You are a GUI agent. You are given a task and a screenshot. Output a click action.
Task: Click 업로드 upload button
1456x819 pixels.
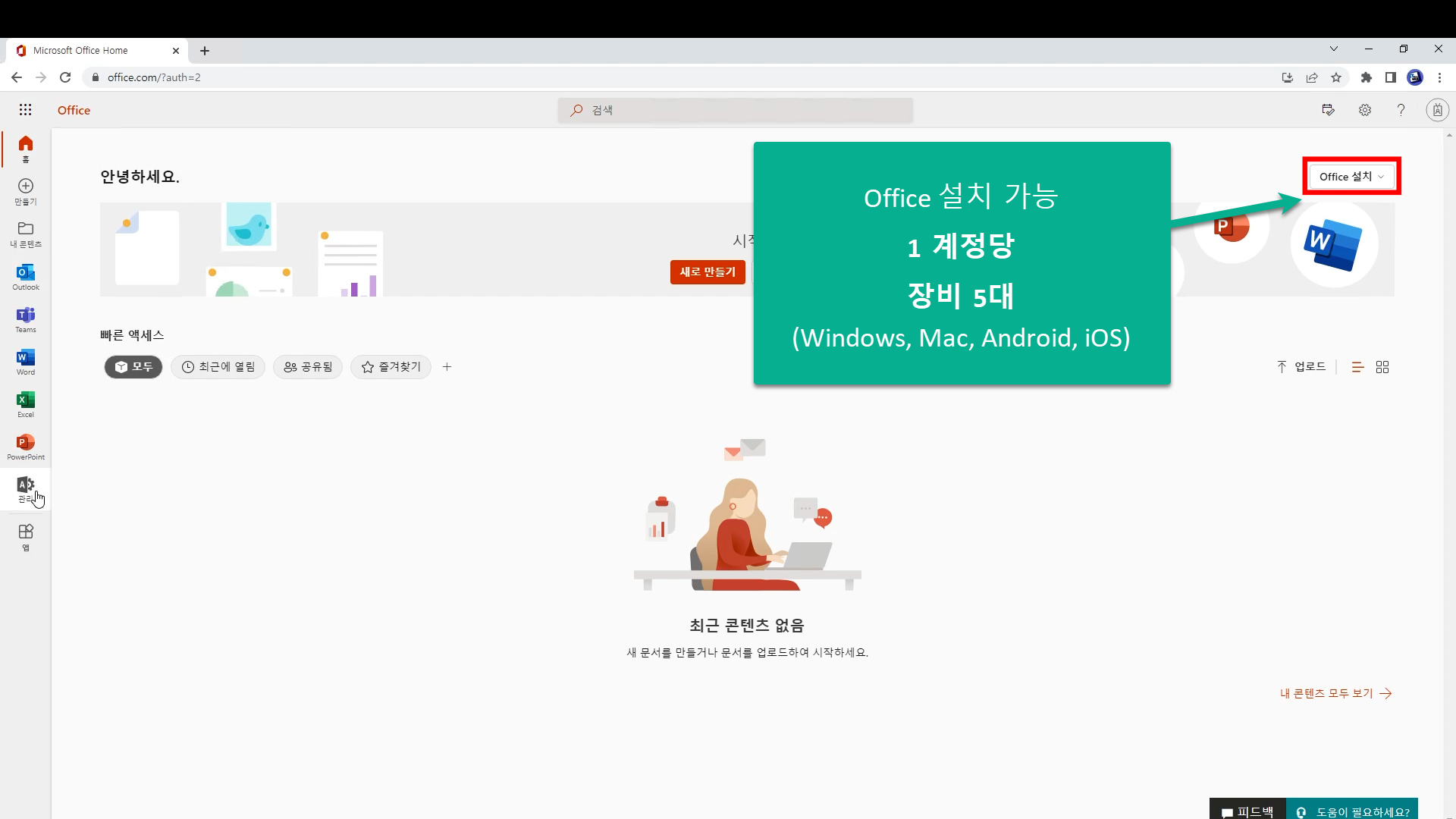[x=1301, y=367]
